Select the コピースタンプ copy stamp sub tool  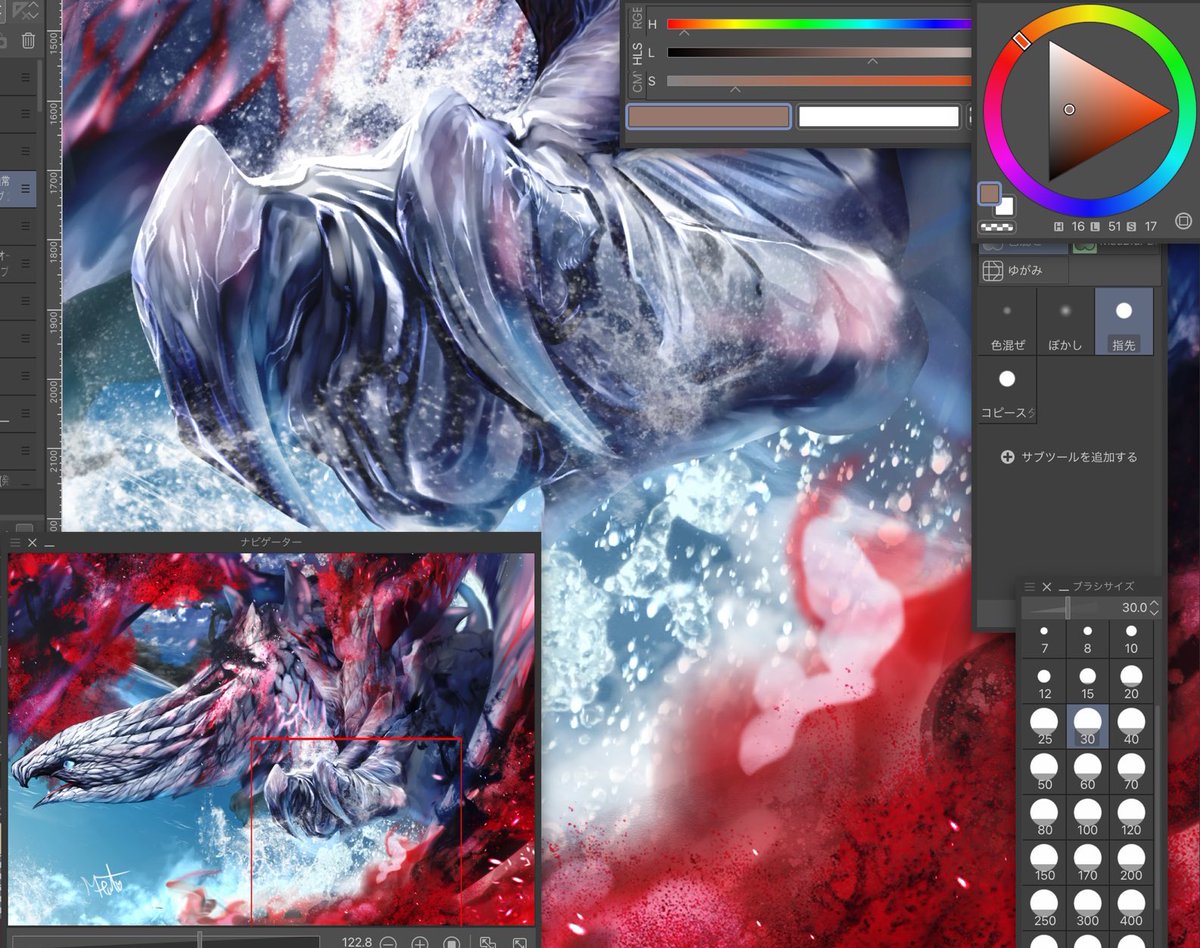[1007, 390]
